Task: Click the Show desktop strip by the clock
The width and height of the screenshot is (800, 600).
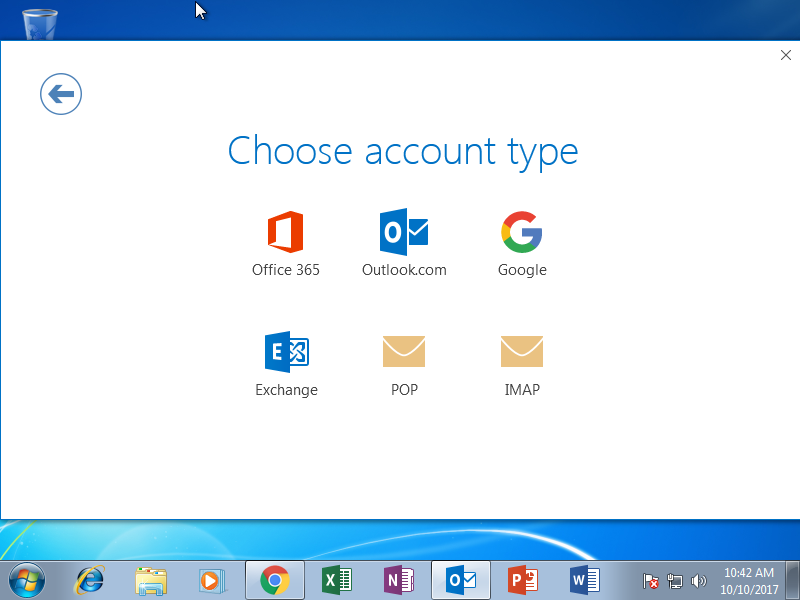Action: [792, 581]
